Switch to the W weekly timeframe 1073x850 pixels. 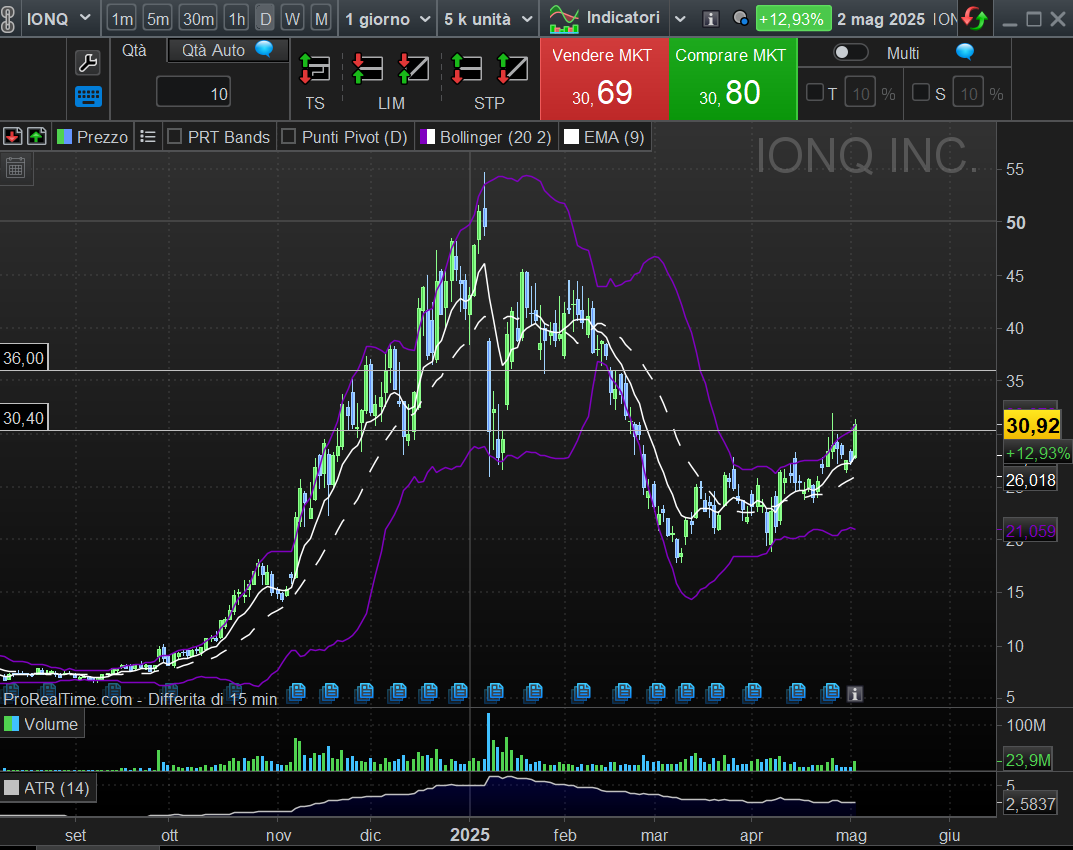coord(292,19)
